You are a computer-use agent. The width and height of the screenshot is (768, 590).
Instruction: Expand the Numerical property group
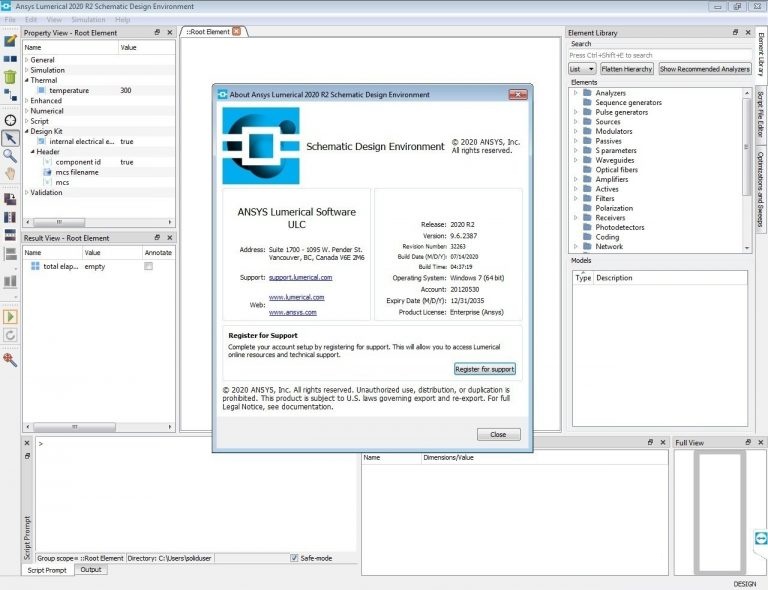click(26, 111)
